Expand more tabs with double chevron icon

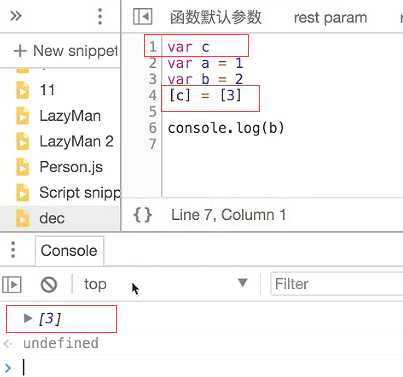16,16
